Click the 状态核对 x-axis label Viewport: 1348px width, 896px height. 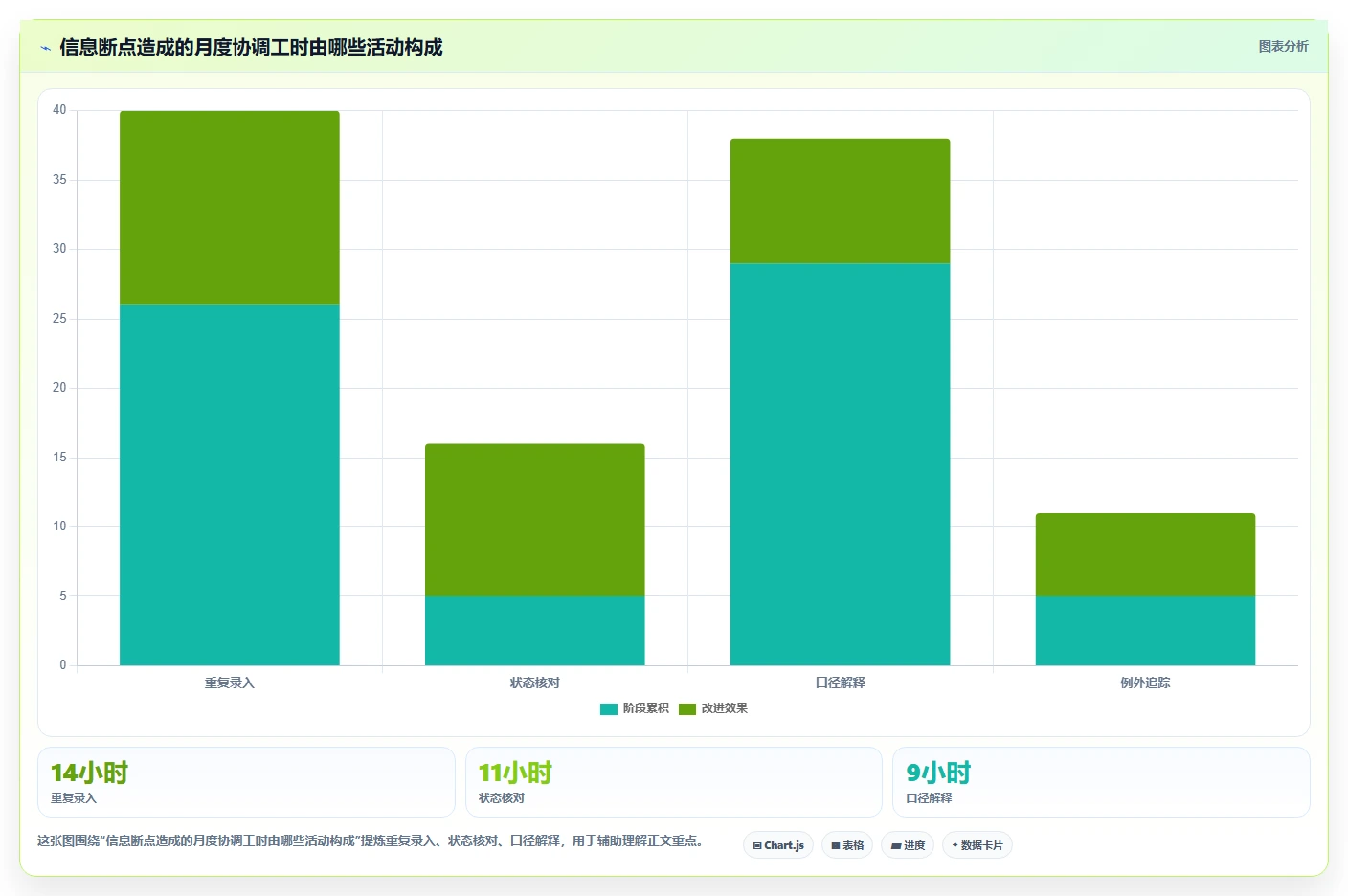click(x=535, y=683)
